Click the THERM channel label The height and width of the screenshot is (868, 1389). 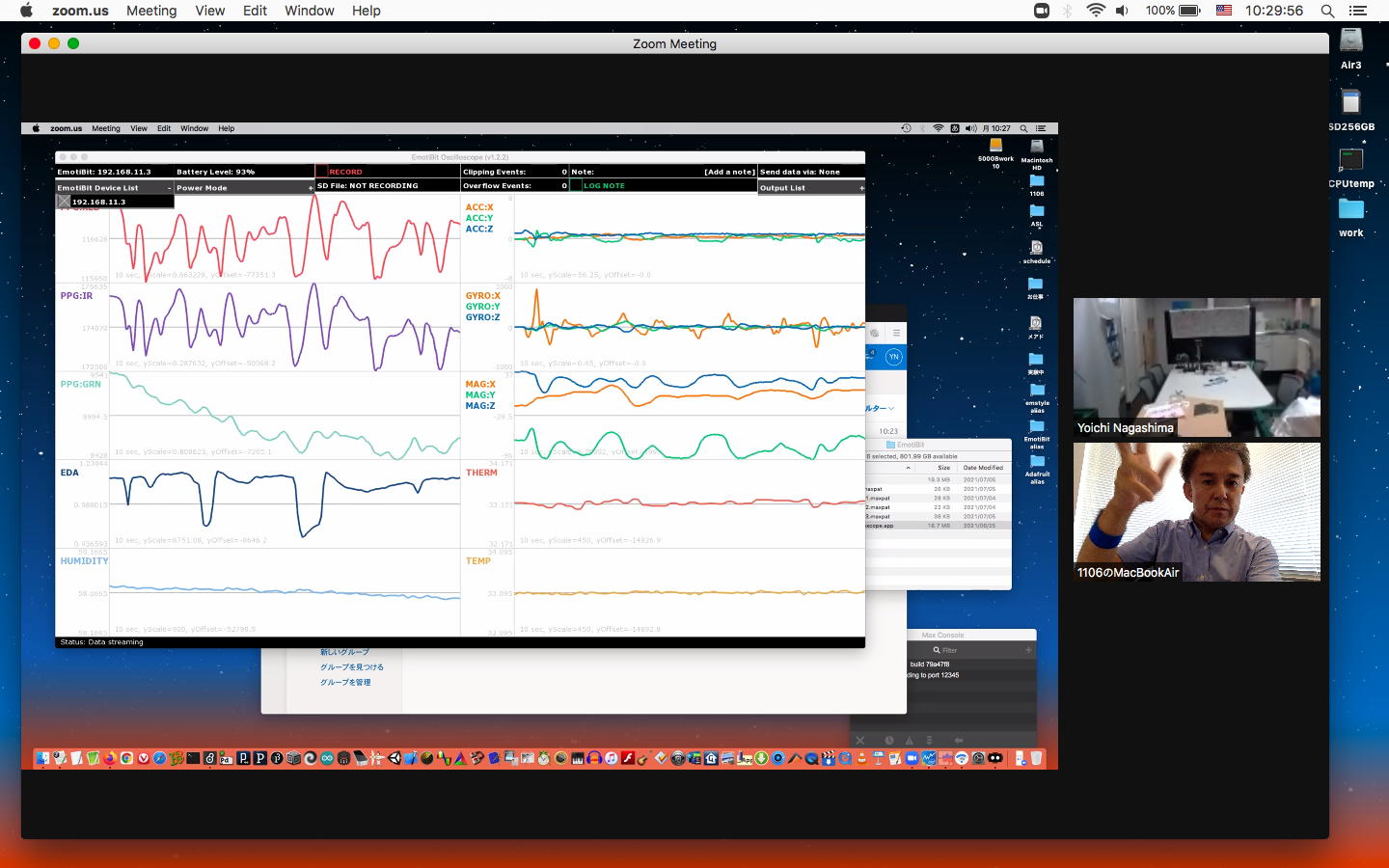click(481, 473)
